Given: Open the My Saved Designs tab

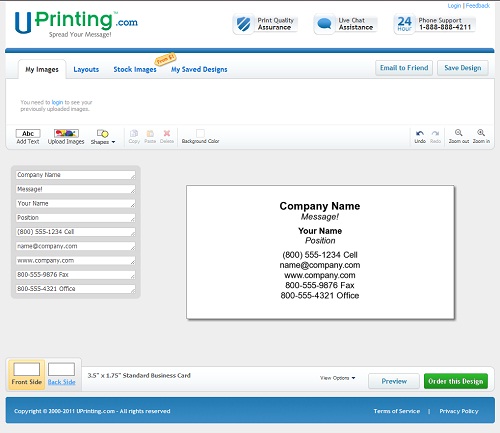Looking at the screenshot, I should click(x=199, y=69).
